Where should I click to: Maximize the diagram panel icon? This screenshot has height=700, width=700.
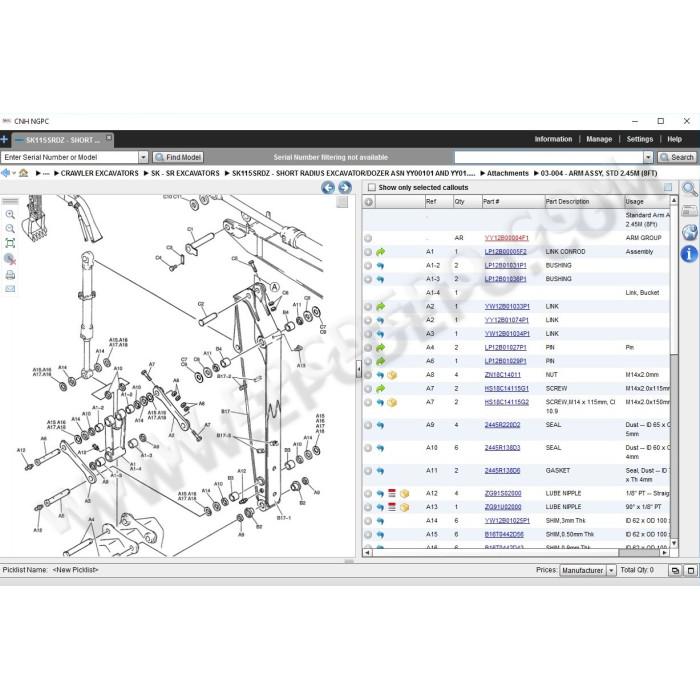(342, 202)
